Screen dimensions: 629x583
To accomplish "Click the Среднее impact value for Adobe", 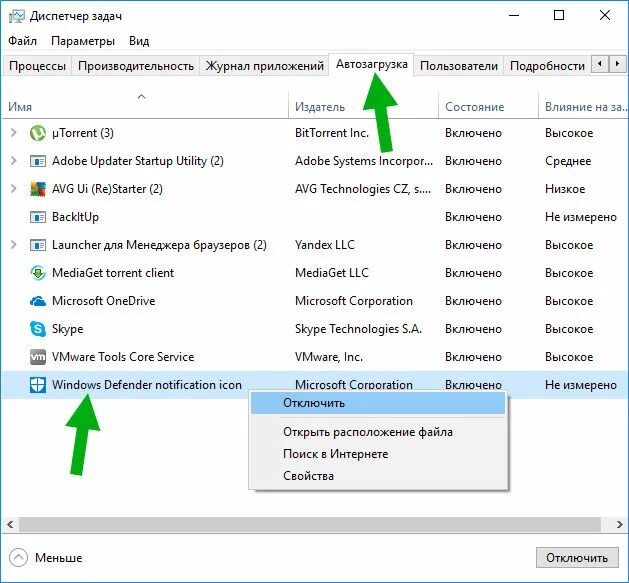I will [x=568, y=161].
